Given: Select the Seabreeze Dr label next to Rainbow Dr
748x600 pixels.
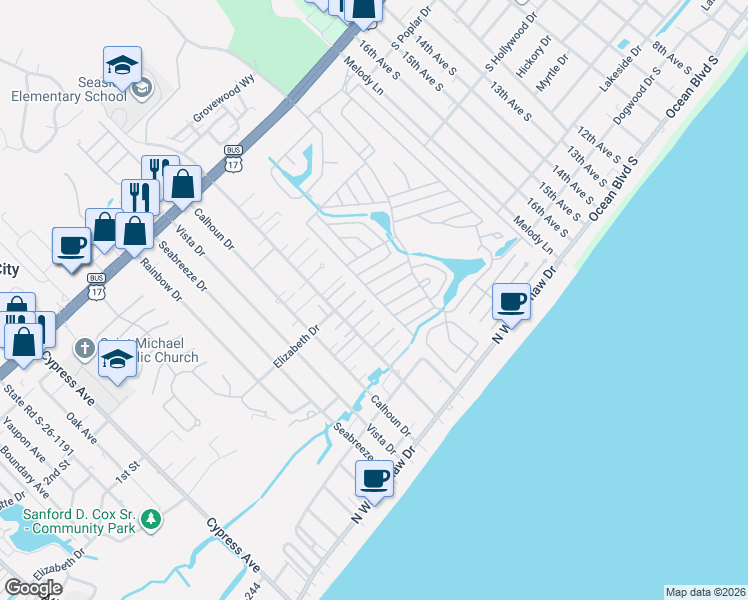Looking at the screenshot, I should (x=183, y=266).
